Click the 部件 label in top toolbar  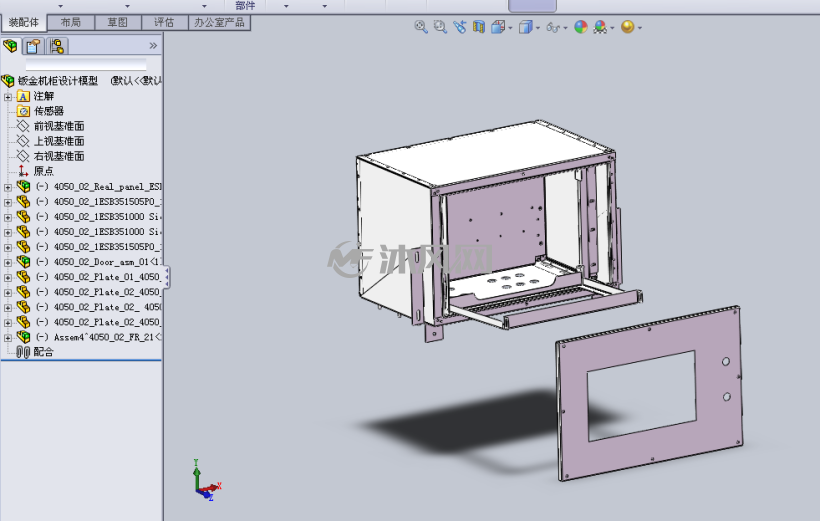pos(245,6)
